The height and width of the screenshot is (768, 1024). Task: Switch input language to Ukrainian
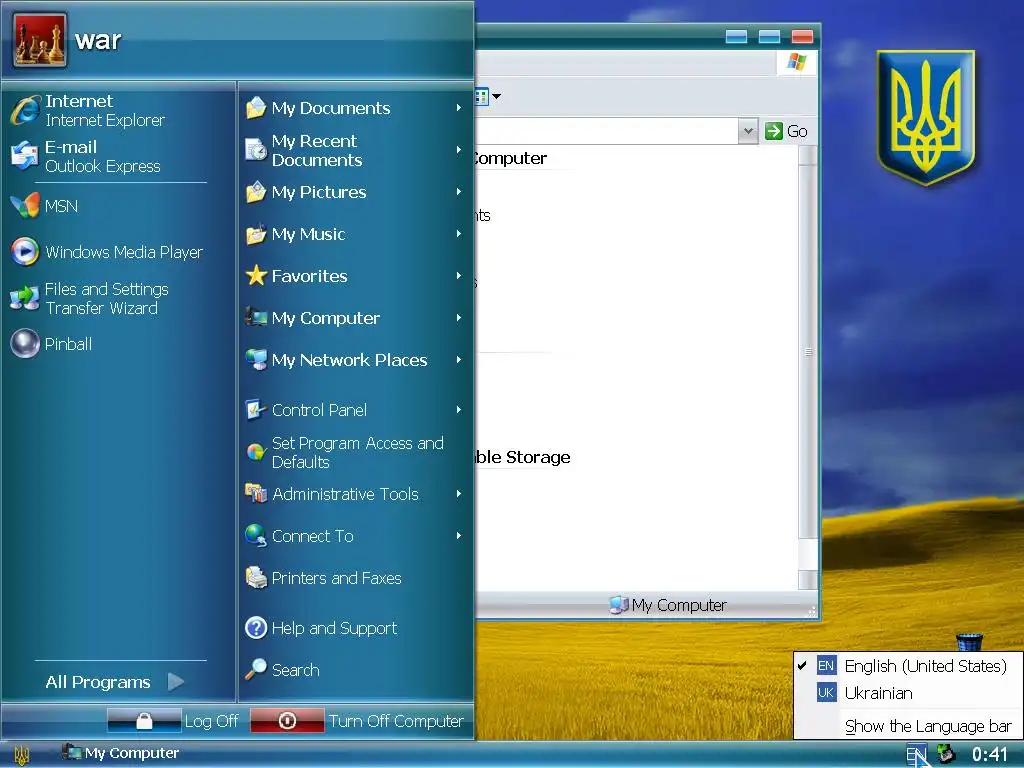(x=908, y=693)
